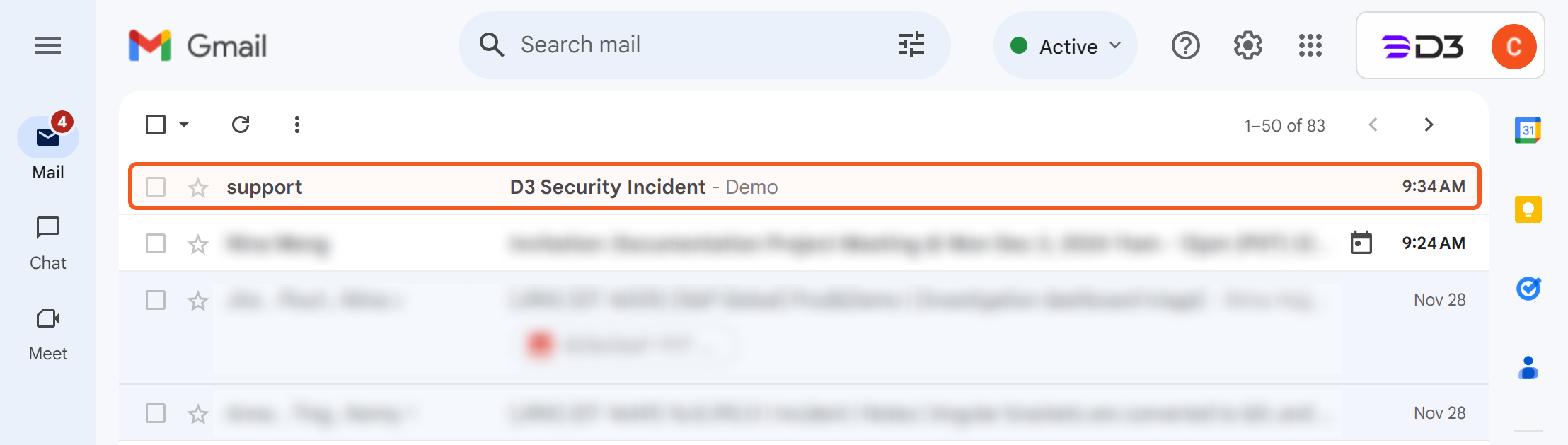The image size is (1568, 445).
Task: Show search options filter
Action: pos(911,45)
